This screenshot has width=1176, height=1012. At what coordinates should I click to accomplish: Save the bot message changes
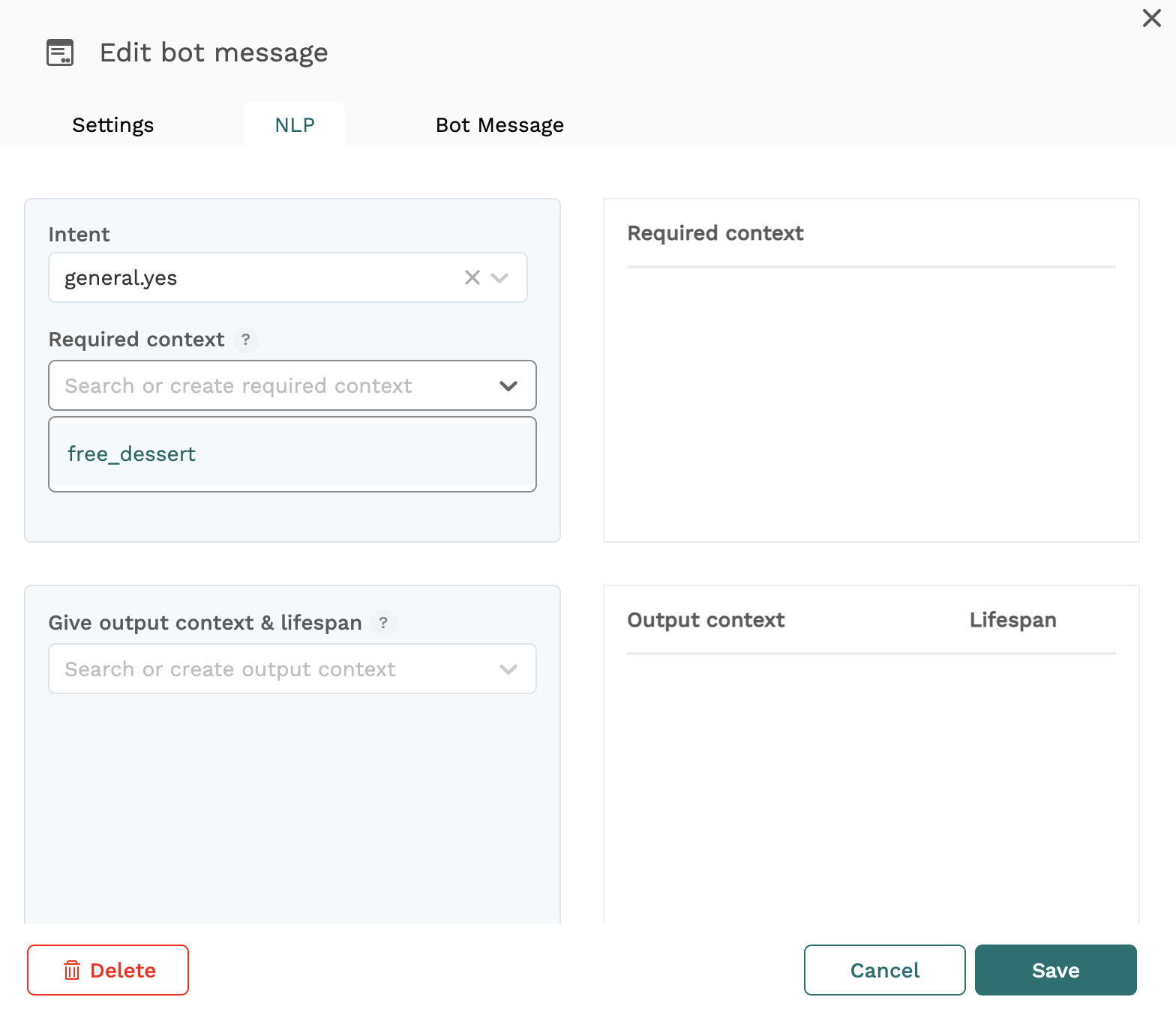click(x=1056, y=970)
